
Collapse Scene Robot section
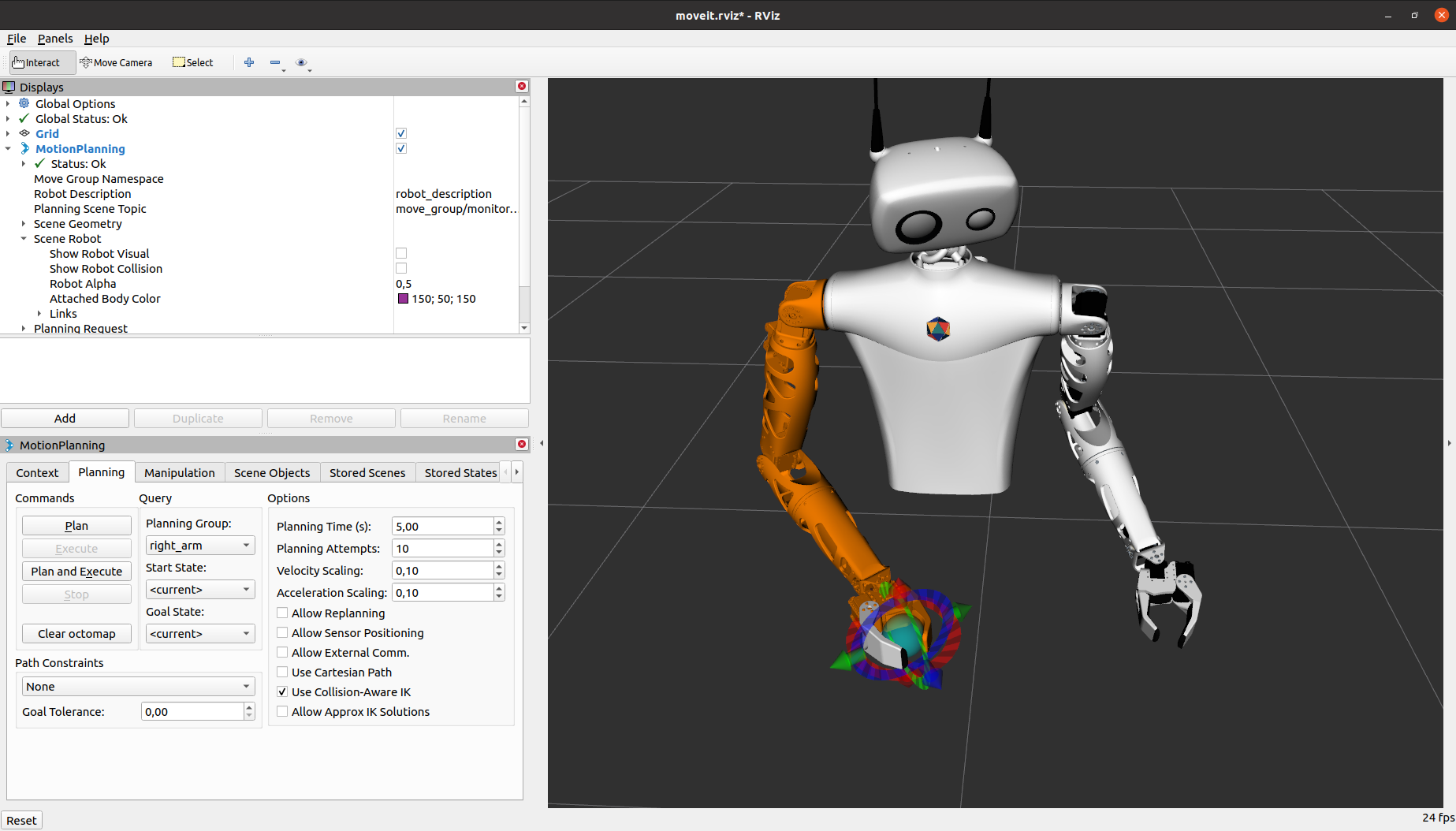pyautogui.click(x=24, y=238)
